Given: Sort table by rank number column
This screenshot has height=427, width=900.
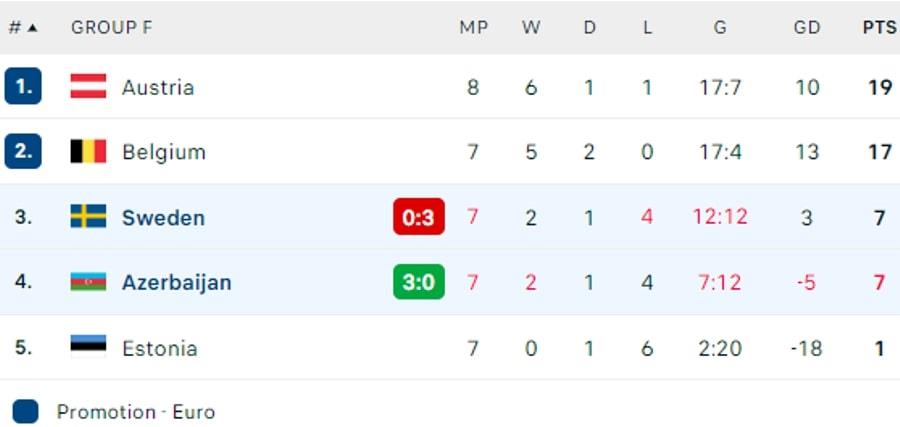Looking at the screenshot, I should tap(23, 28).
